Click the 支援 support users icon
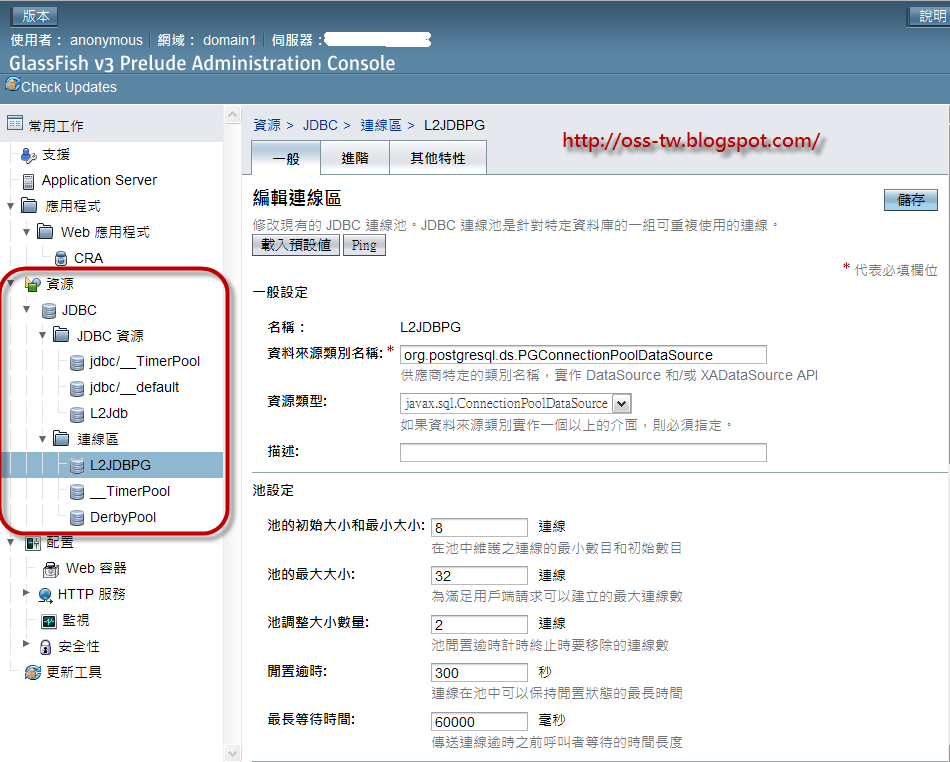Screen dimensions: 950x762 (x=28, y=156)
